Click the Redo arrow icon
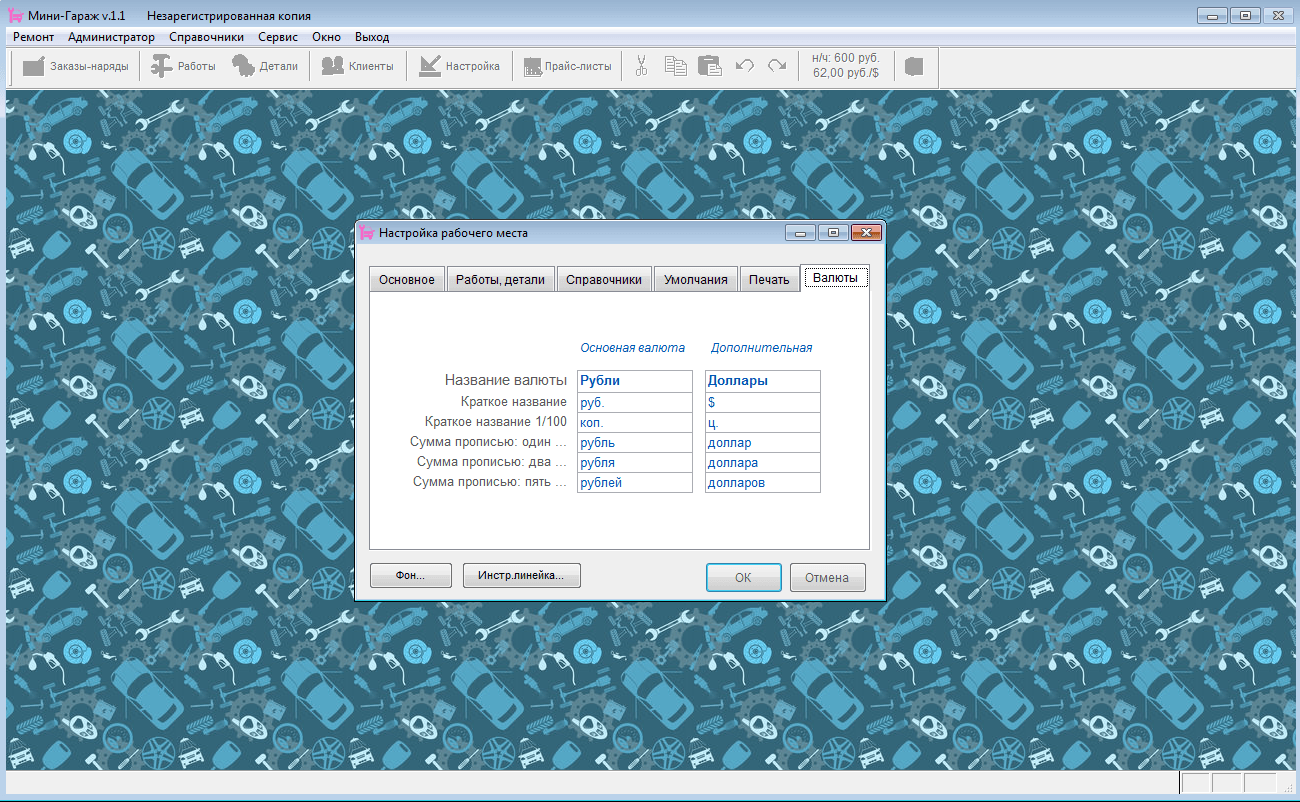The height and width of the screenshot is (802, 1300). coord(777,67)
